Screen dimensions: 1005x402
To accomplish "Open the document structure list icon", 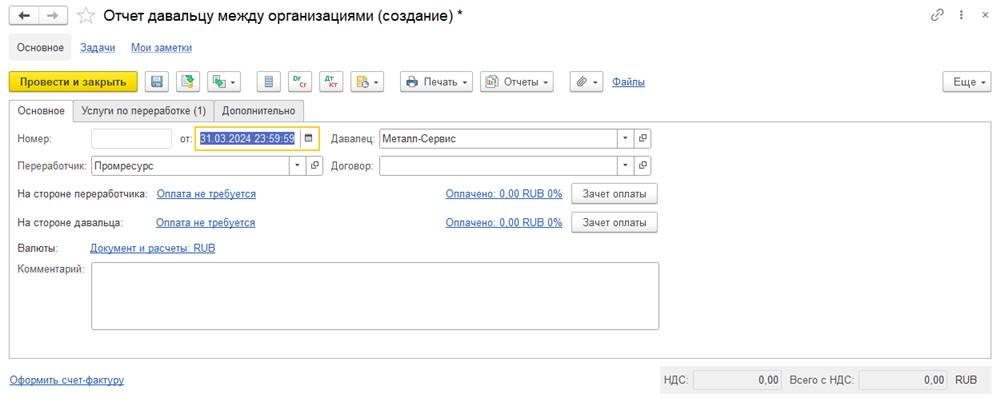I will pyautogui.click(x=267, y=82).
